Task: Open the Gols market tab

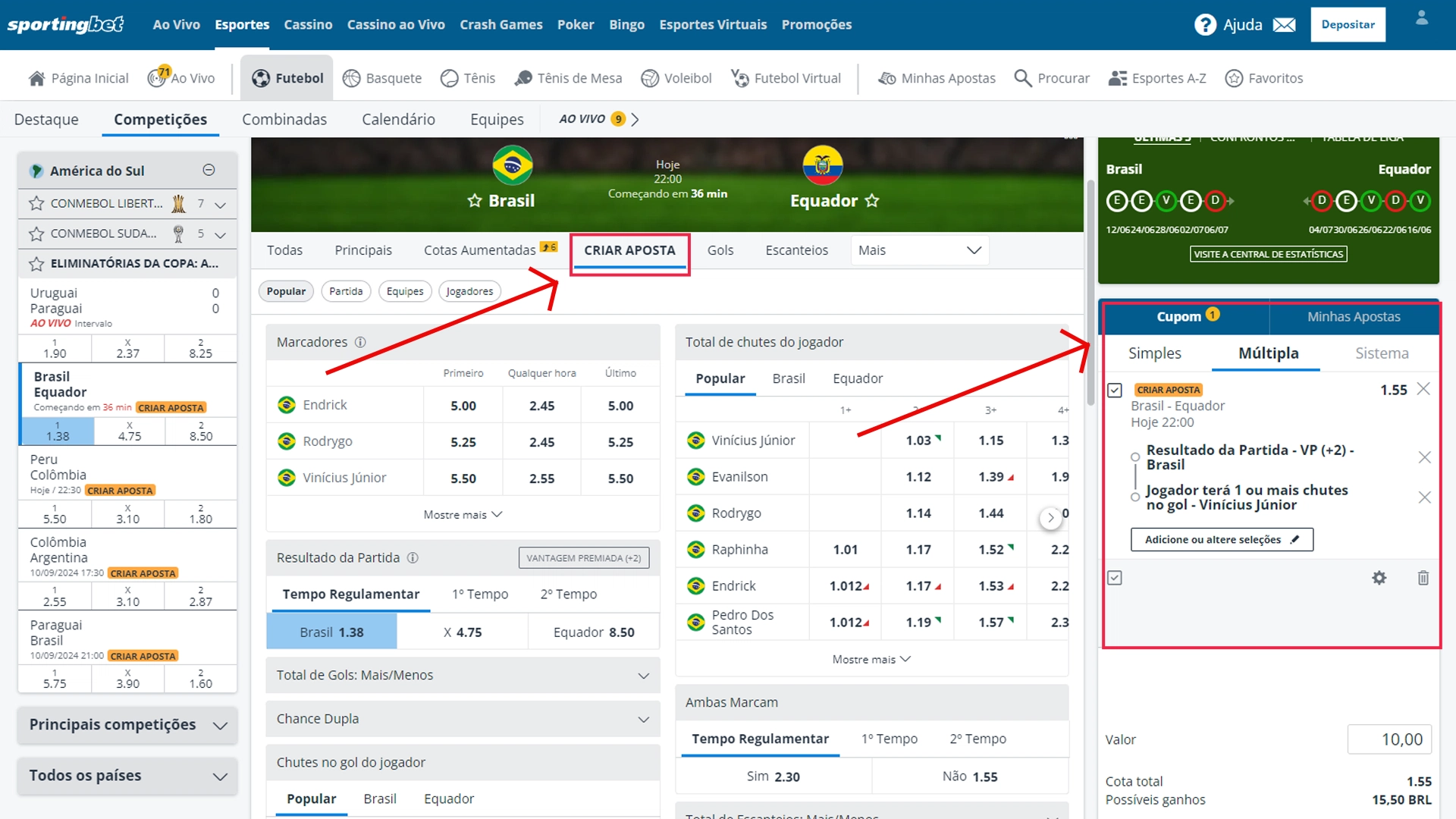Action: 720,250
